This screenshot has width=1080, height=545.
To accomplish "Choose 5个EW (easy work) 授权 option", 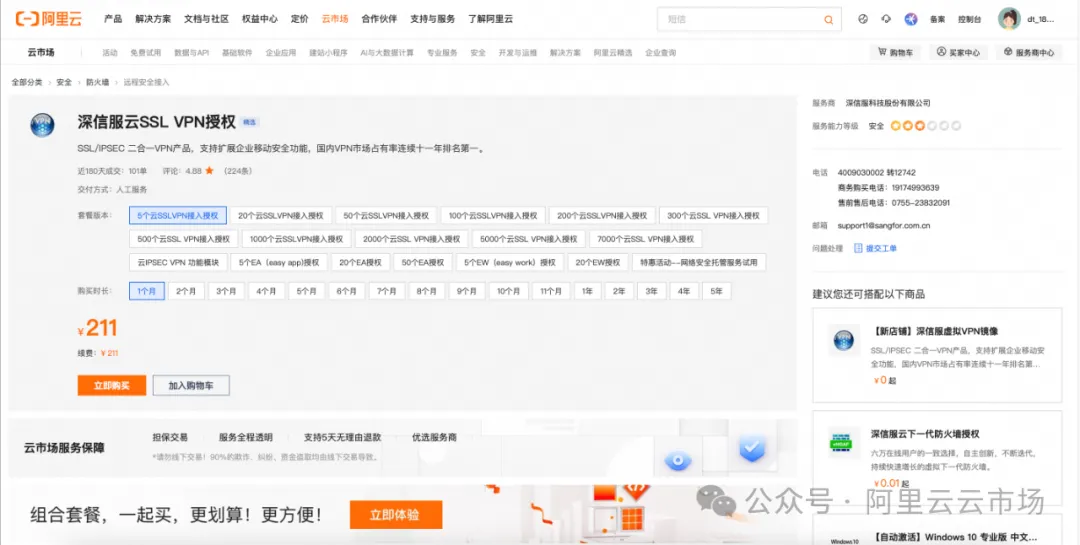I will pyautogui.click(x=510, y=263).
